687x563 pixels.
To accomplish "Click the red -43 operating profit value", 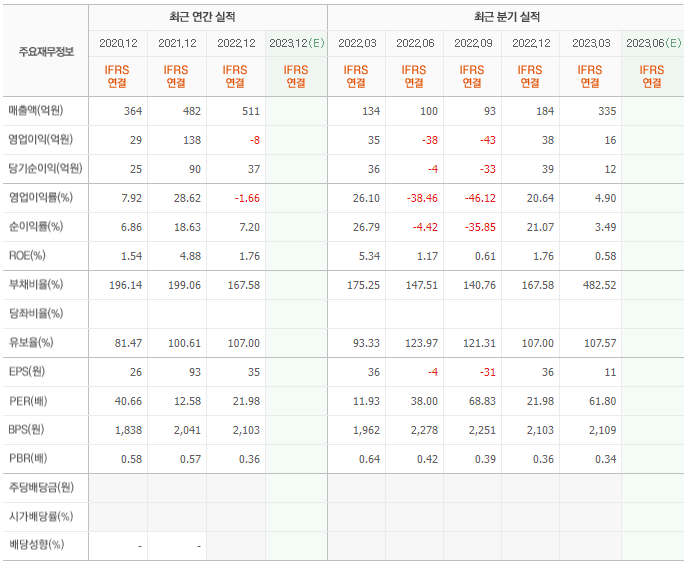I will pyautogui.click(x=488, y=140).
